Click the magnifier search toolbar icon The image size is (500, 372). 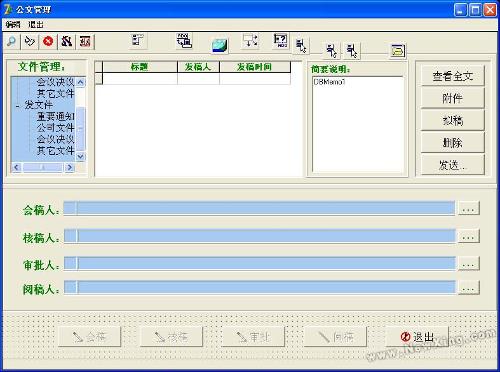point(12,42)
